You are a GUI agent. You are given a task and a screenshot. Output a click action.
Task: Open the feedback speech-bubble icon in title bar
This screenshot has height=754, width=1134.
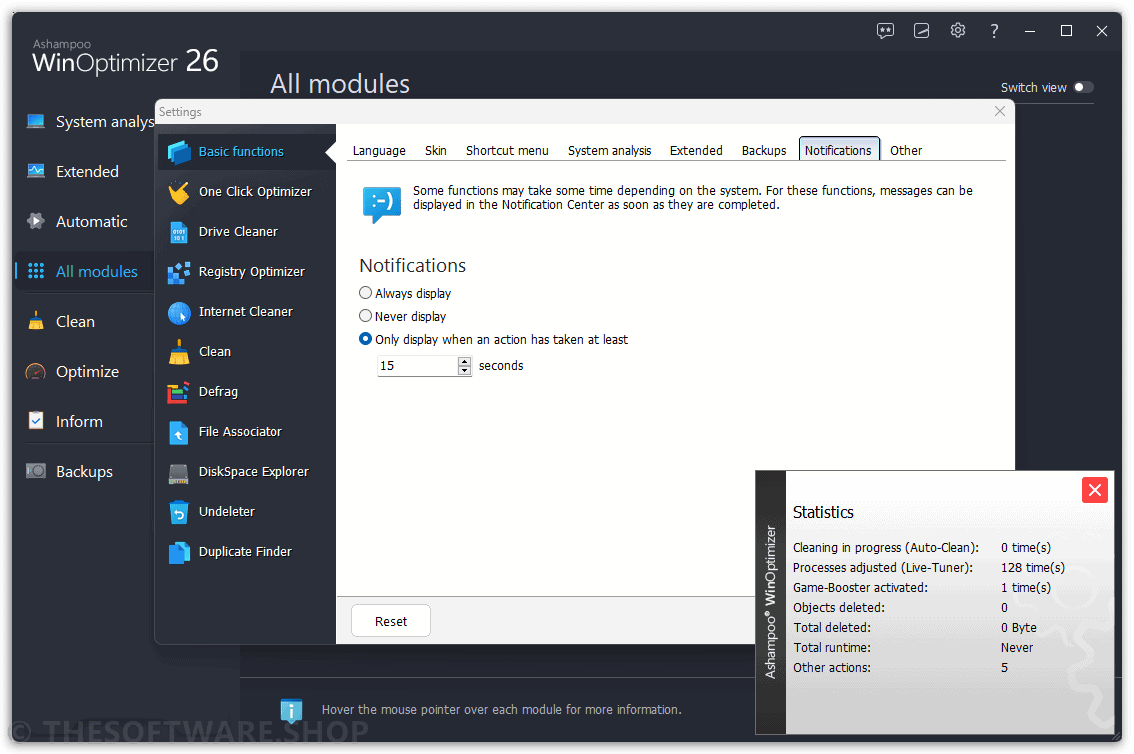885,30
